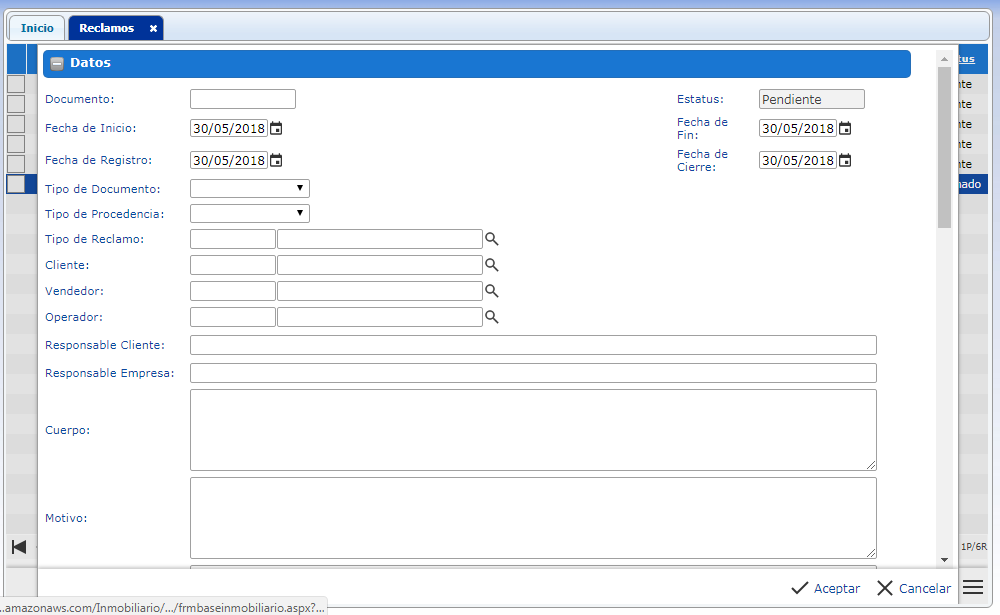Open the hamburger menu at bottom right
The height and width of the screenshot is (615, 1000).
pyautogui.click(x=973, y=587)
